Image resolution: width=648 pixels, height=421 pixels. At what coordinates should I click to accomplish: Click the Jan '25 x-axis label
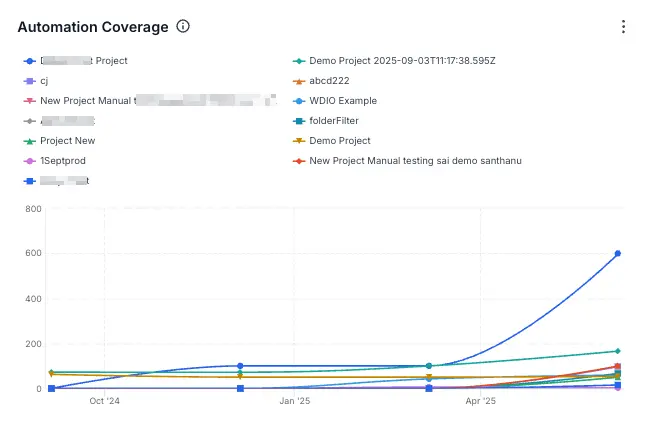[x=294, y=402]
